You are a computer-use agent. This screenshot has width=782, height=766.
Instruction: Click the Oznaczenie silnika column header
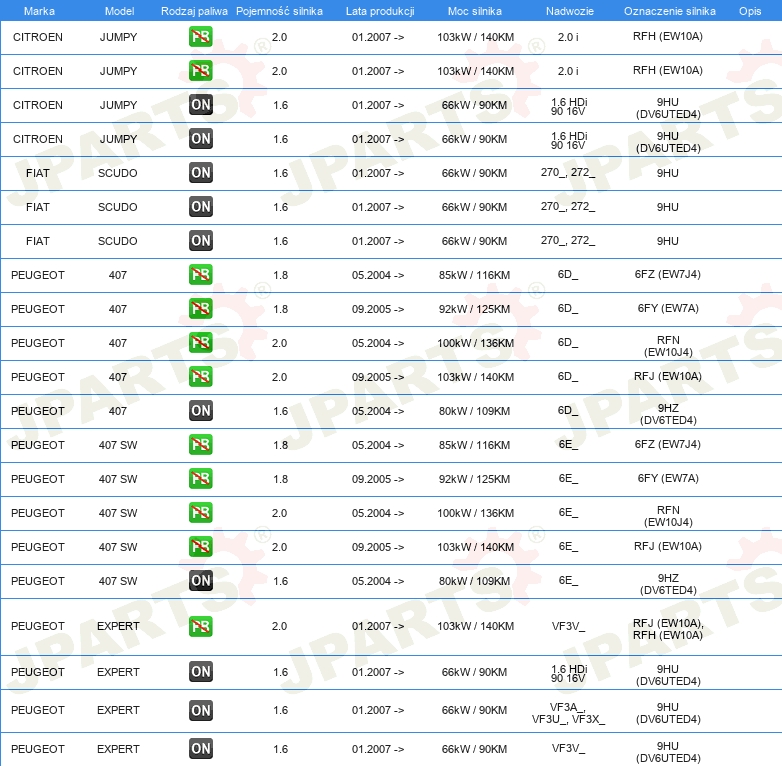(670, 11)
